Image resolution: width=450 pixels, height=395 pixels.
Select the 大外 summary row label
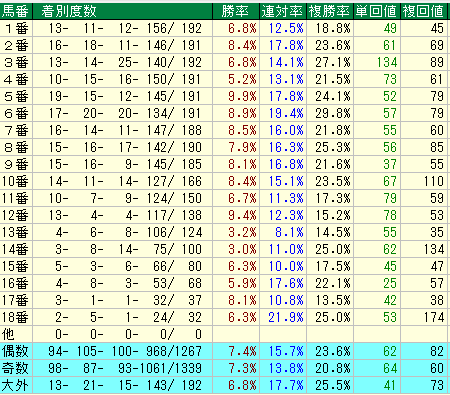15,386
